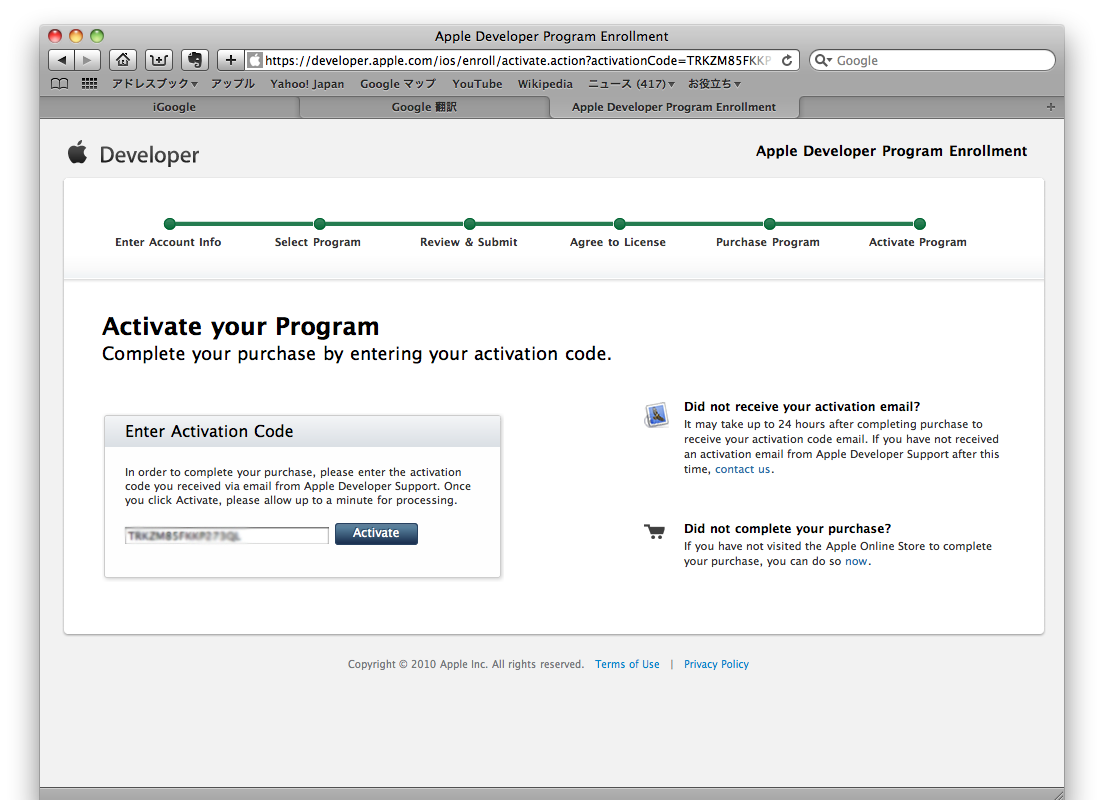Screen dimensions: 1104x800
Task: Switch to the iGoogle tab
Action: [x=174, y=107]
